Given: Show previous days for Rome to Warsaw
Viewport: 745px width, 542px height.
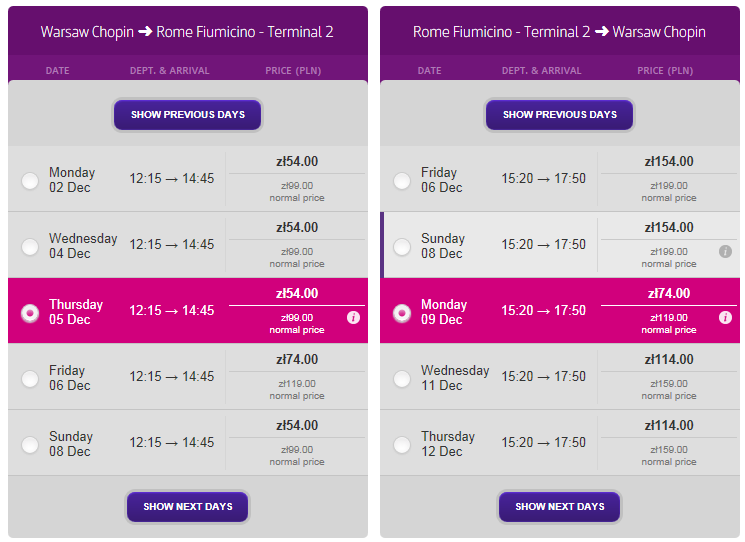Looking at the screenshot, I should pos(560,114).
